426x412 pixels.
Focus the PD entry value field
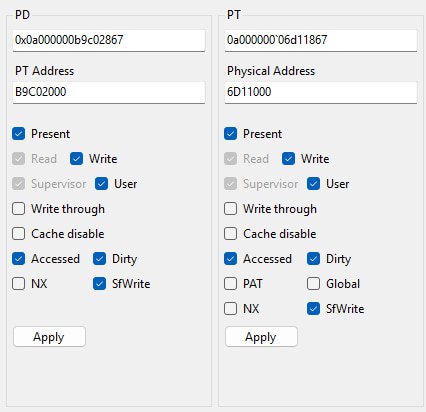109,40
